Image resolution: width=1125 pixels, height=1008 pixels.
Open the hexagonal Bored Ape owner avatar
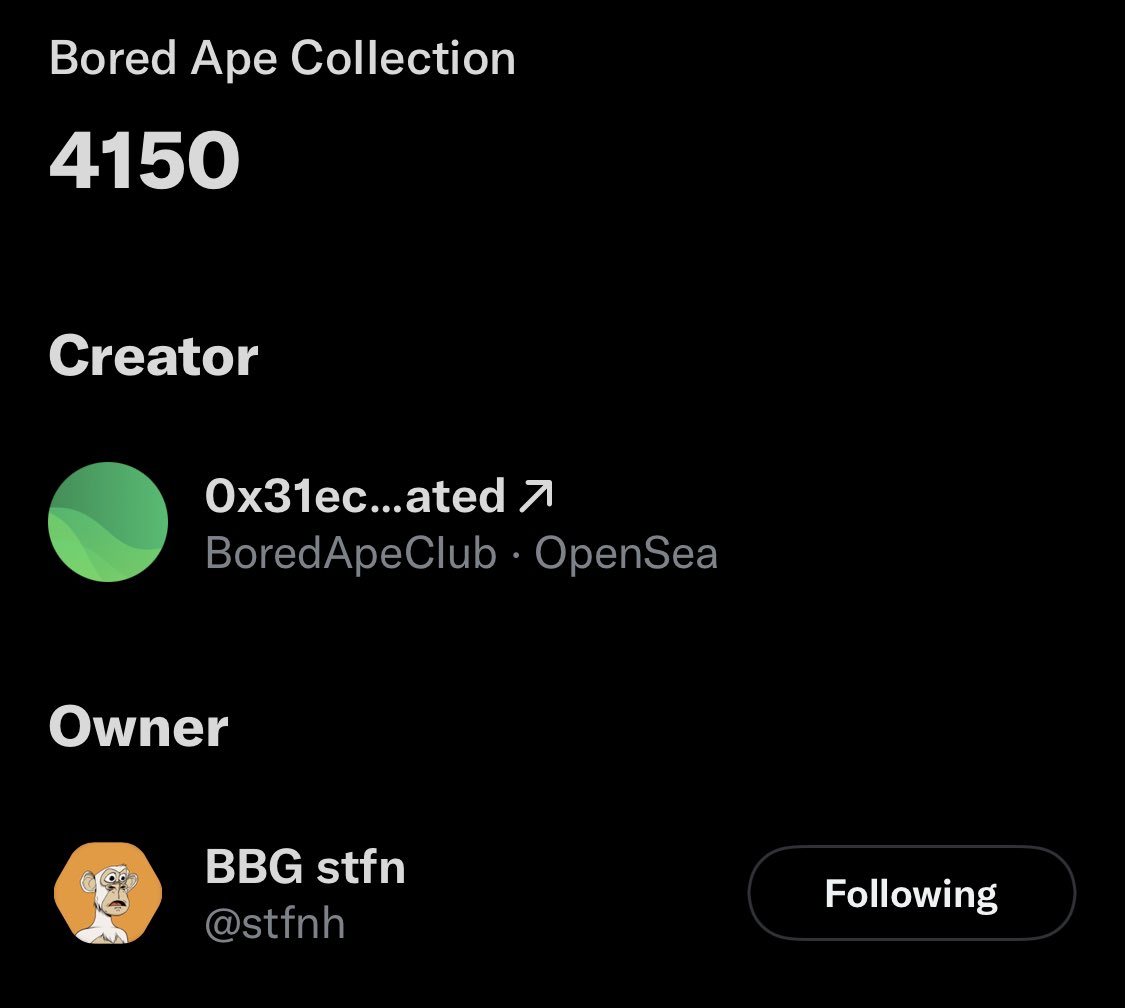[108, 892]
